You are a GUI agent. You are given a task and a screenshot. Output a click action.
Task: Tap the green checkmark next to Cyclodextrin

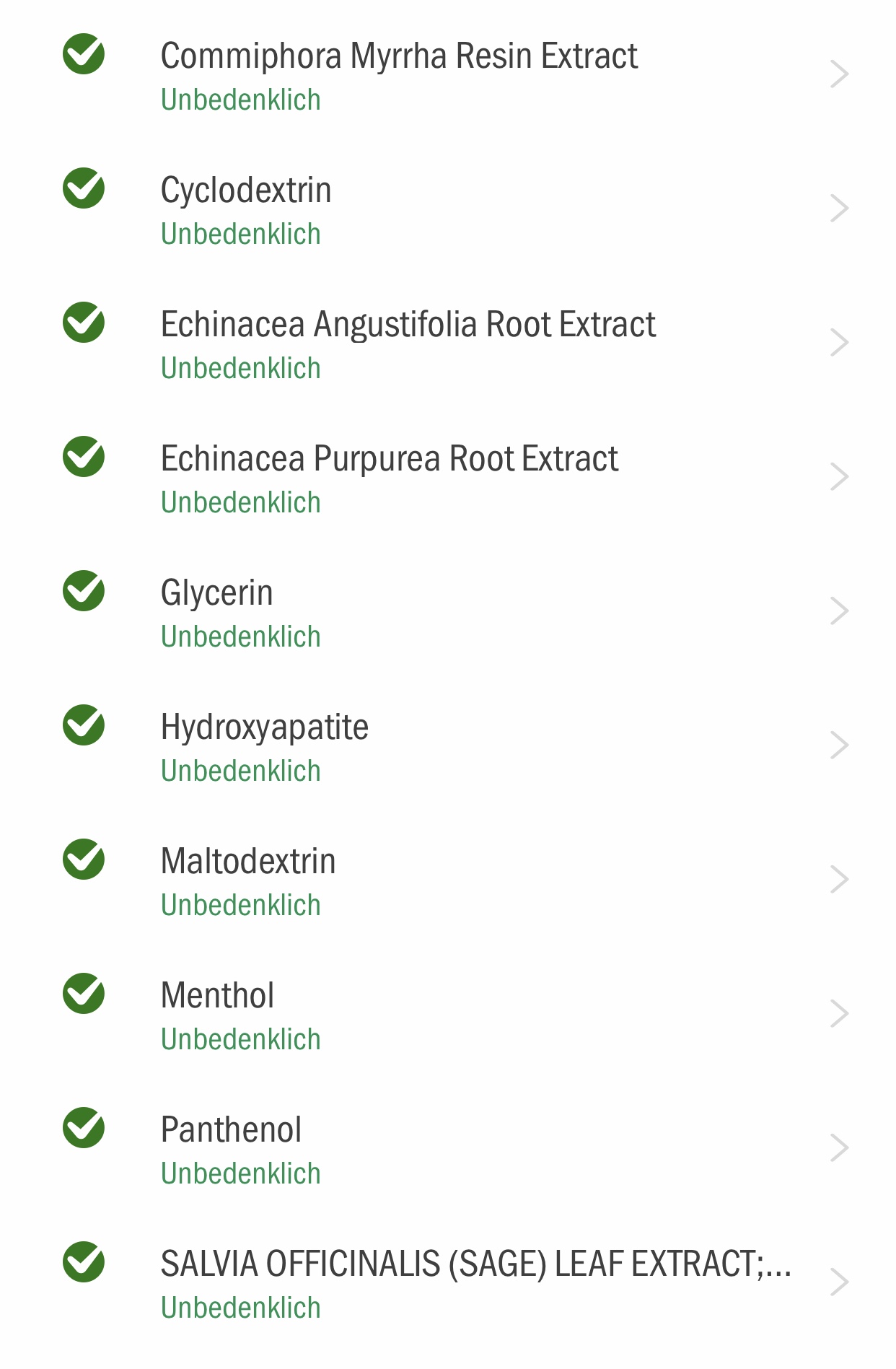84,188
